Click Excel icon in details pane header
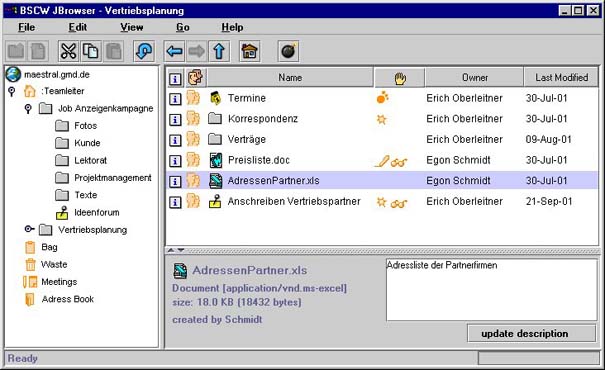The height and width of the screenshot is (370, 605). pos(180,270)
